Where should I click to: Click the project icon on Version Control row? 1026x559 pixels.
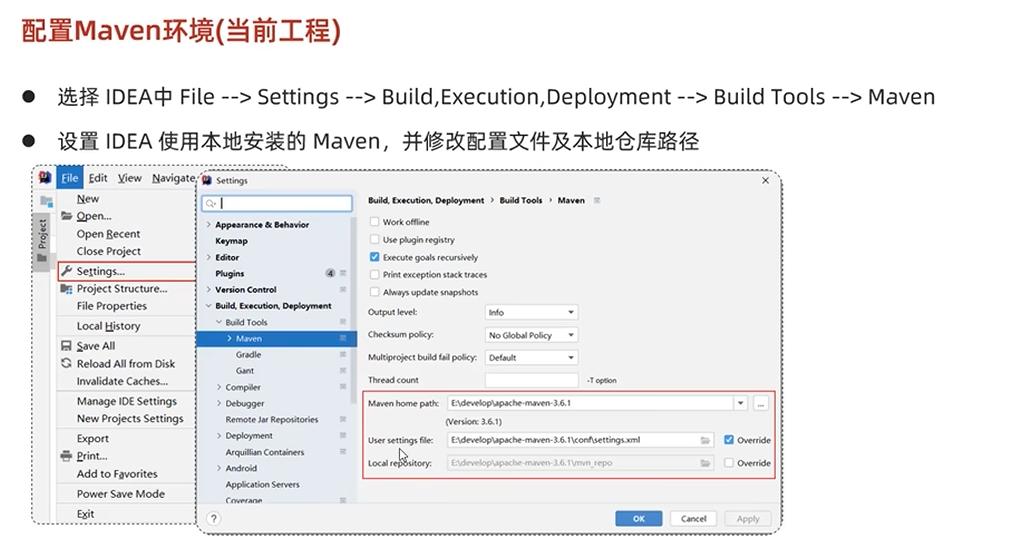click(343, 289)
